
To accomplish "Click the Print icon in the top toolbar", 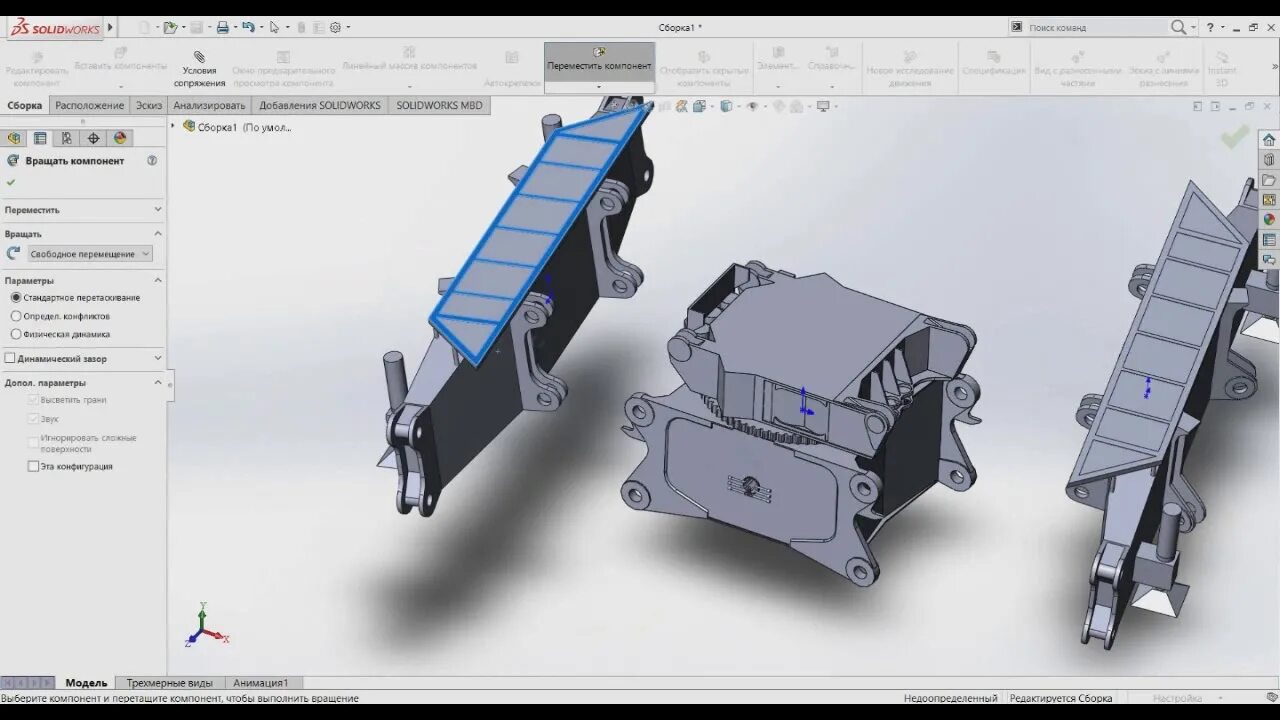I will [222, 27].
